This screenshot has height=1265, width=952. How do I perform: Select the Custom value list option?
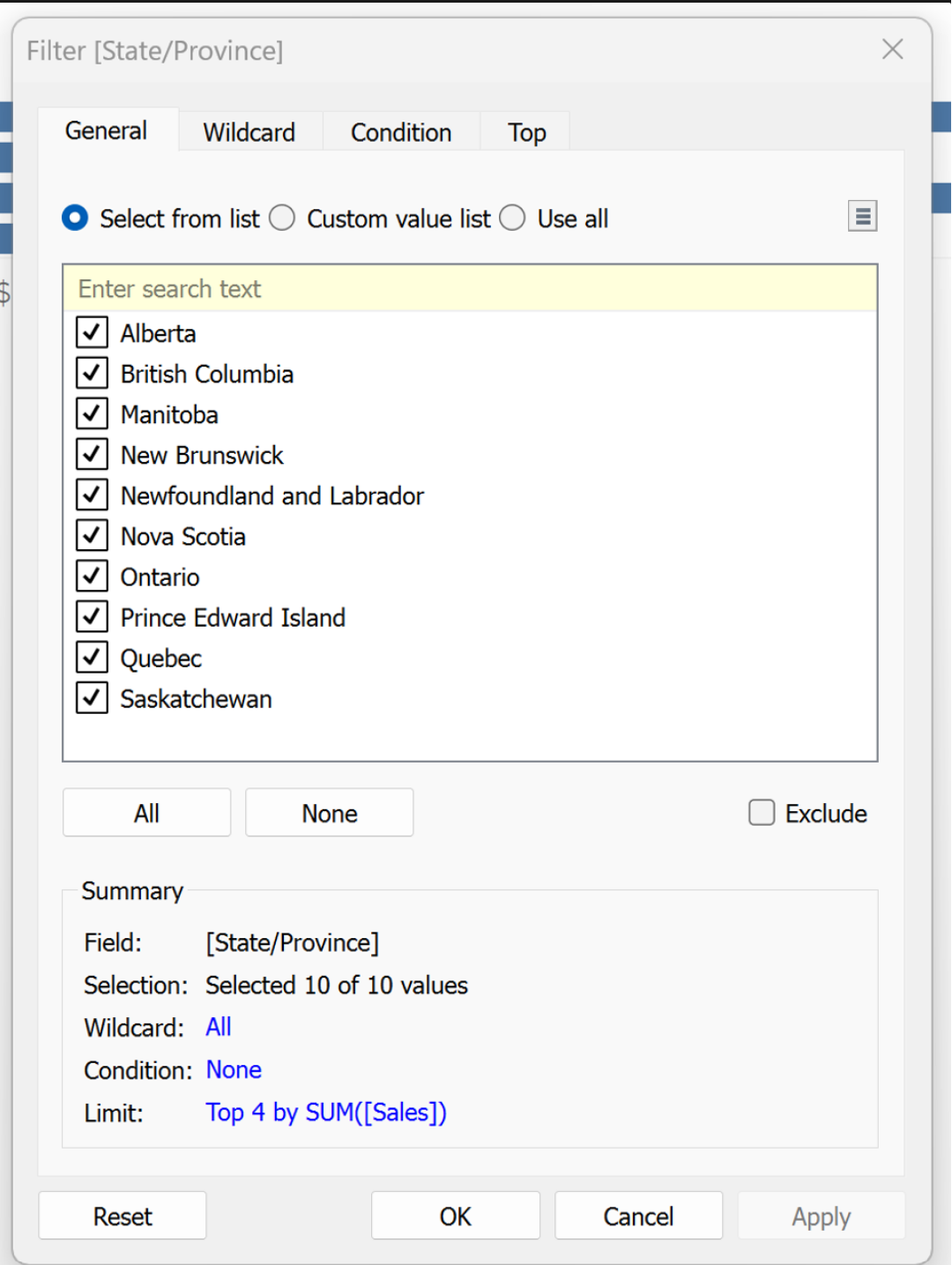[283, 218]
